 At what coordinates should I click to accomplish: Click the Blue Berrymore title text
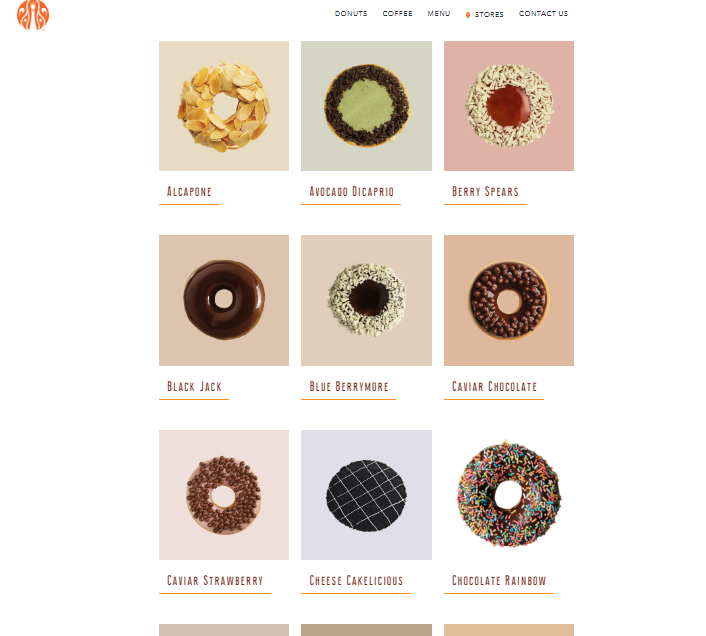coord(348,387)
